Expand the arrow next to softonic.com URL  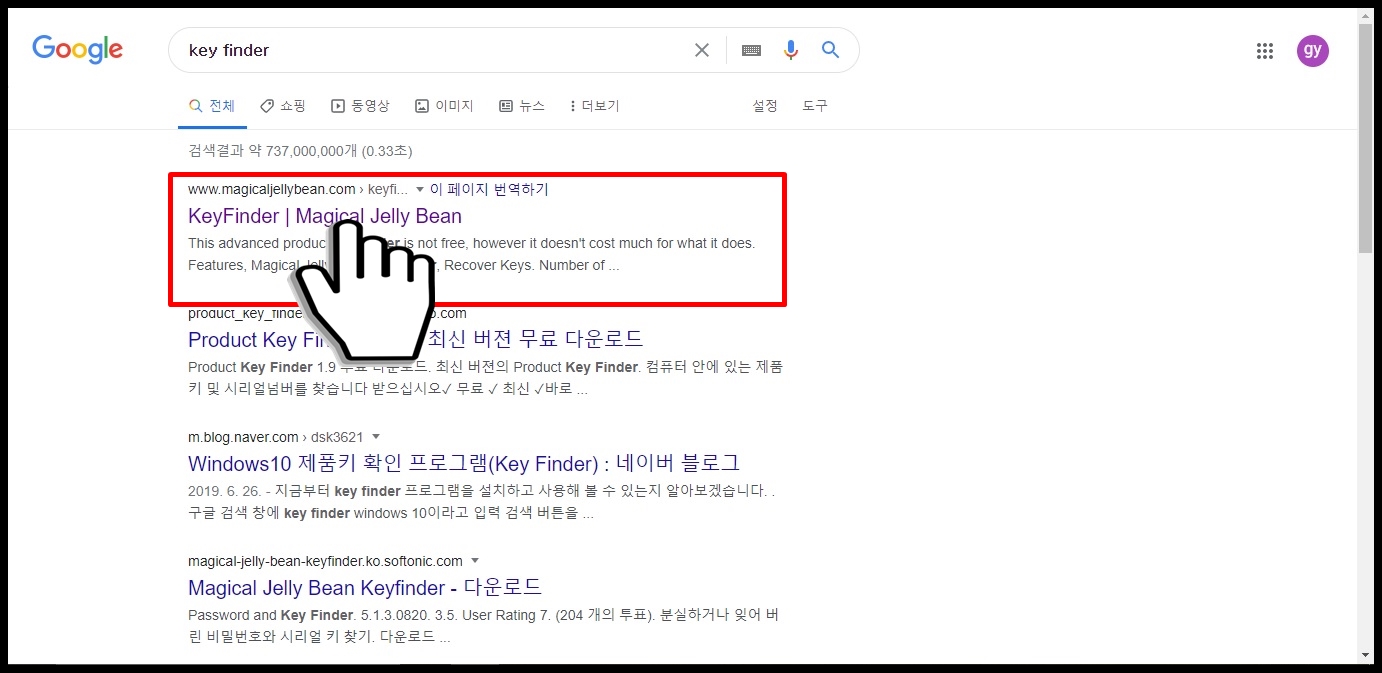coord(475,561)
